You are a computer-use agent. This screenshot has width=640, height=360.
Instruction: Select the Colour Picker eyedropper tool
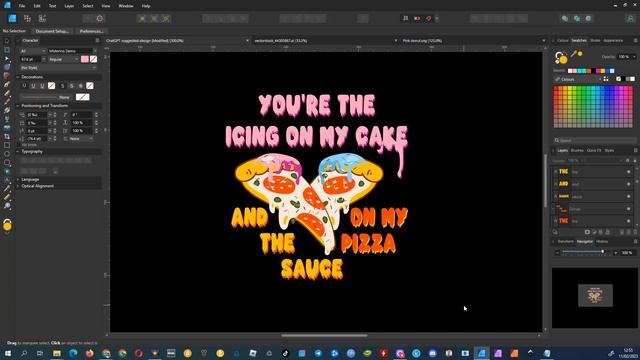(7, 189)
